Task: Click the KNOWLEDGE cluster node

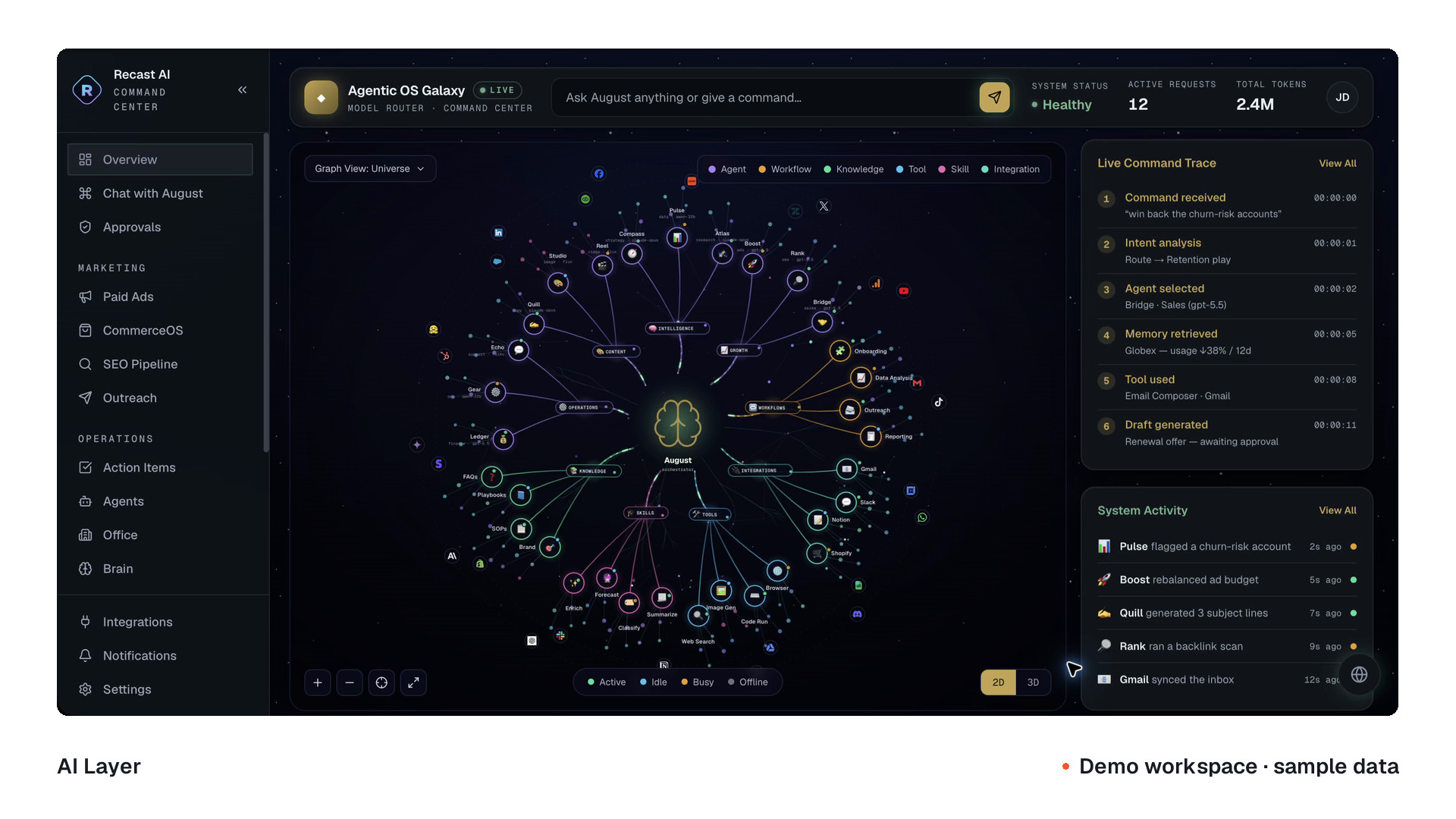Action: click(593, 471)
